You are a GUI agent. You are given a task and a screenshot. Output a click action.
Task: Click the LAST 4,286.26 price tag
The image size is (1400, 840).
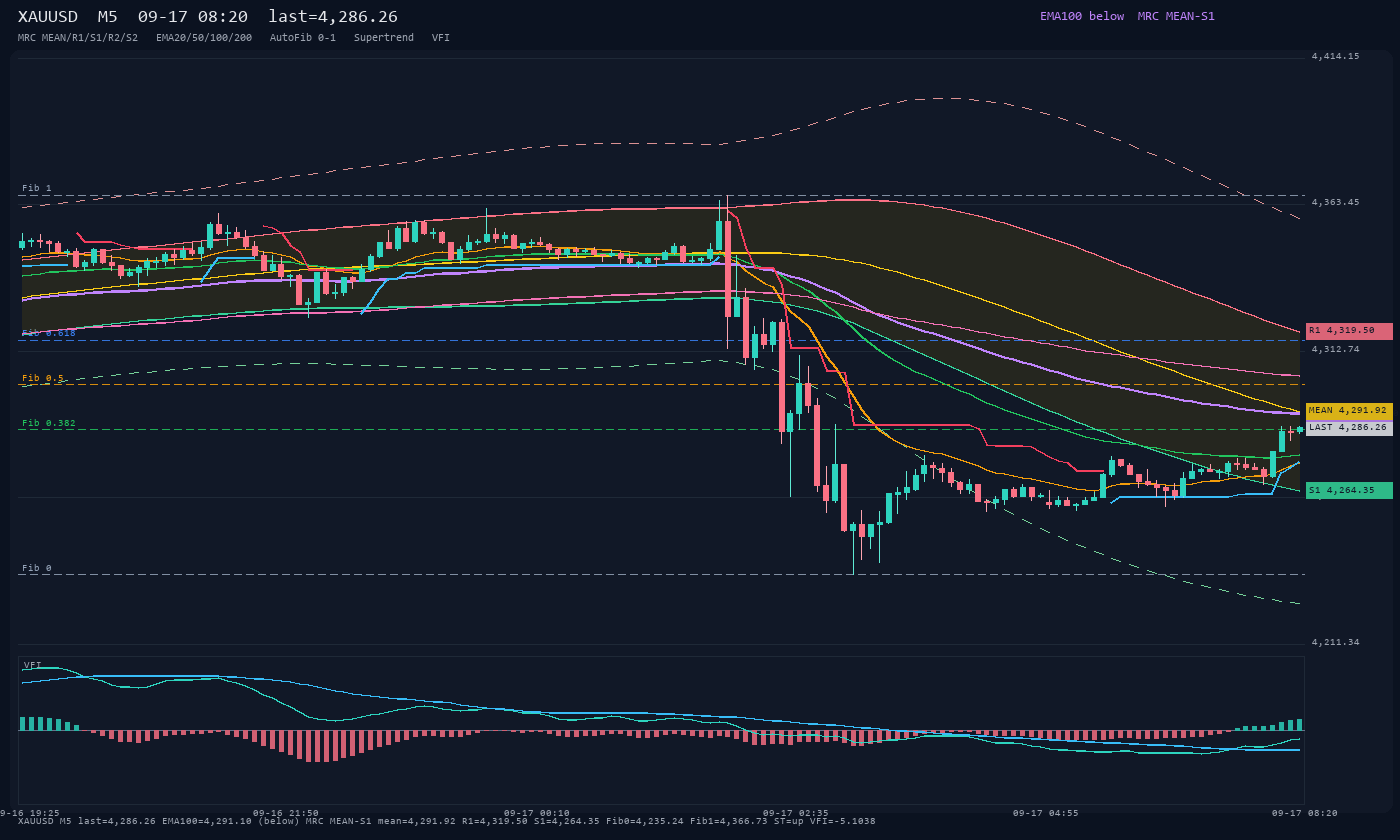pos(1349,428)
